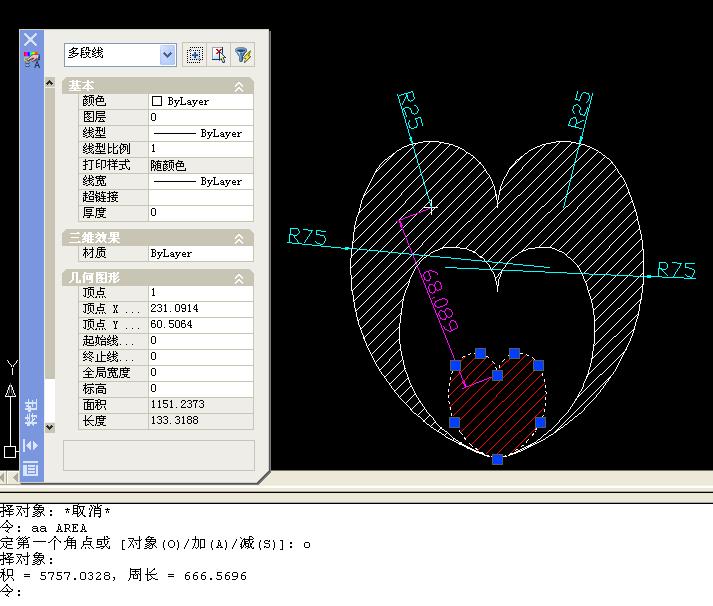This screenshot has height=606, width=713.
Task: Close the Properties palette with the X
Action: click(x=30, y=40)
